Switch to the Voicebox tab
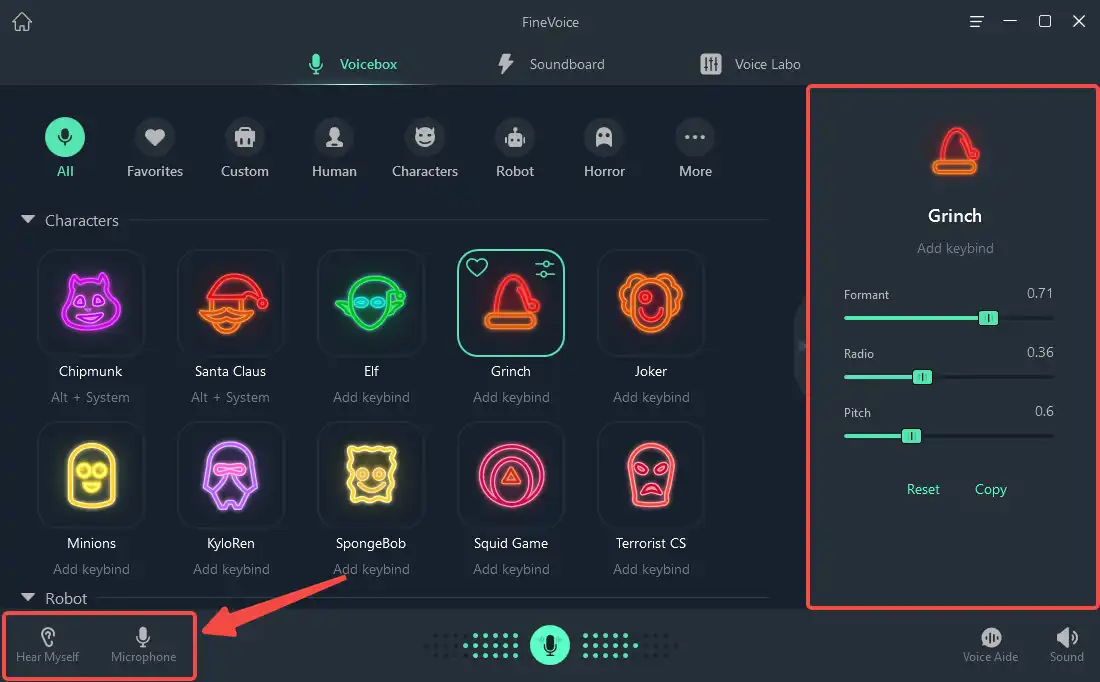This screenshot has height=682, width=1100. point(353,64)
